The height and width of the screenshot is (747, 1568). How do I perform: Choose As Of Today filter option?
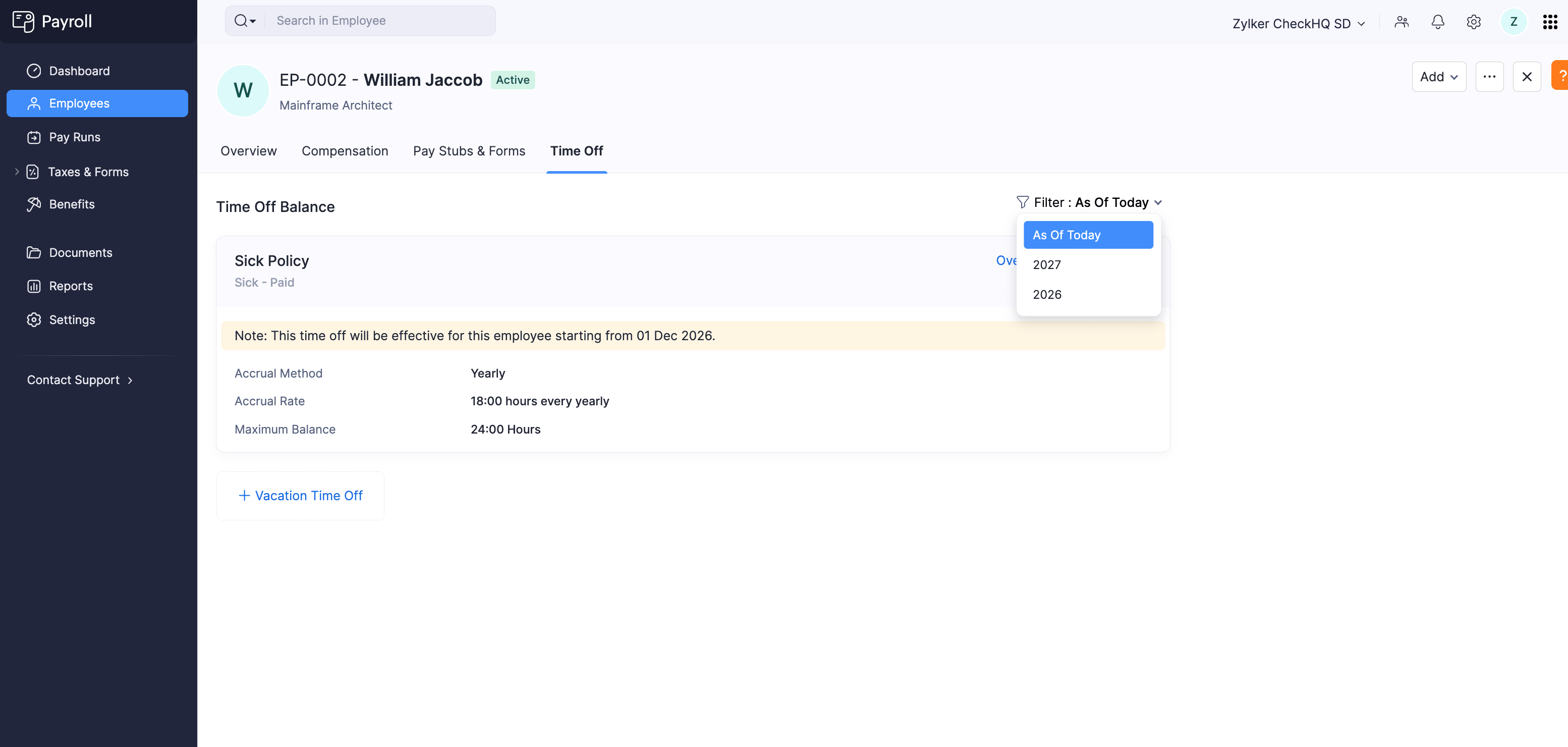(x=1088, y=235)
